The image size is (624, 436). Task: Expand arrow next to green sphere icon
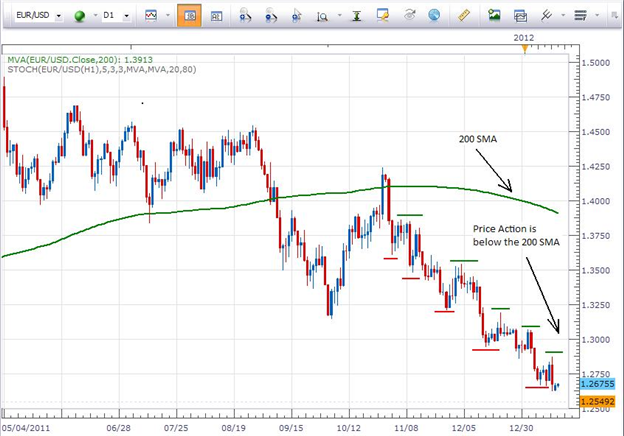tap(96, 16)
